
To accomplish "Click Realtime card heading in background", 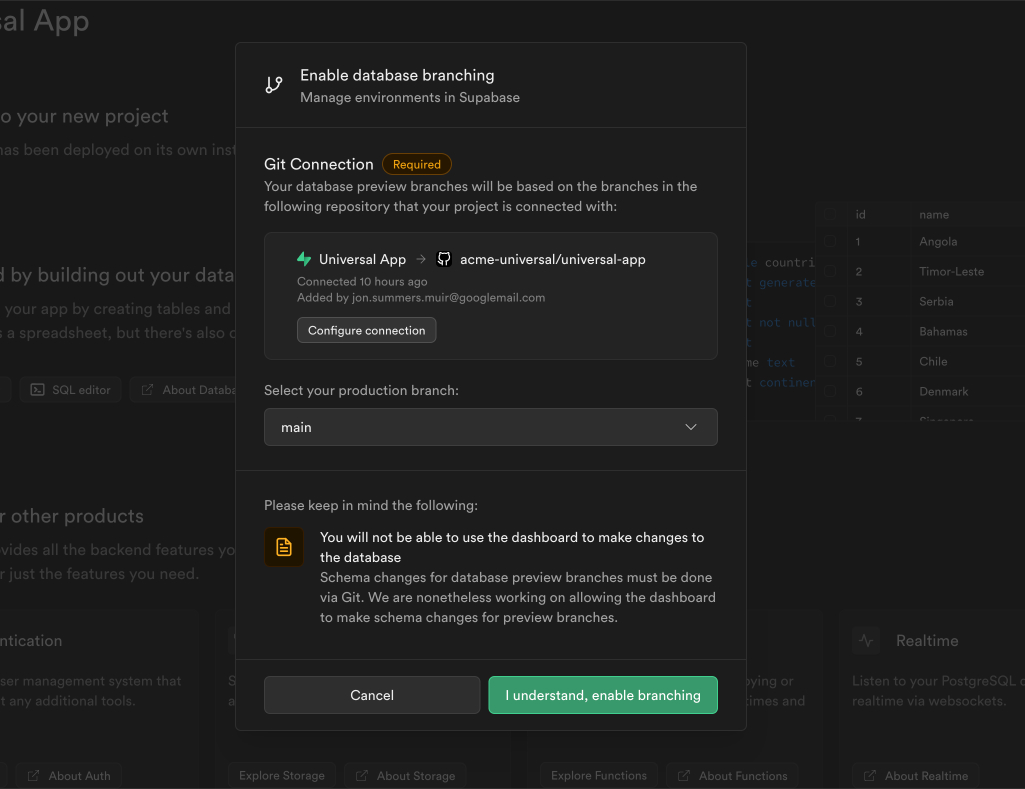I will coord(927,641).
